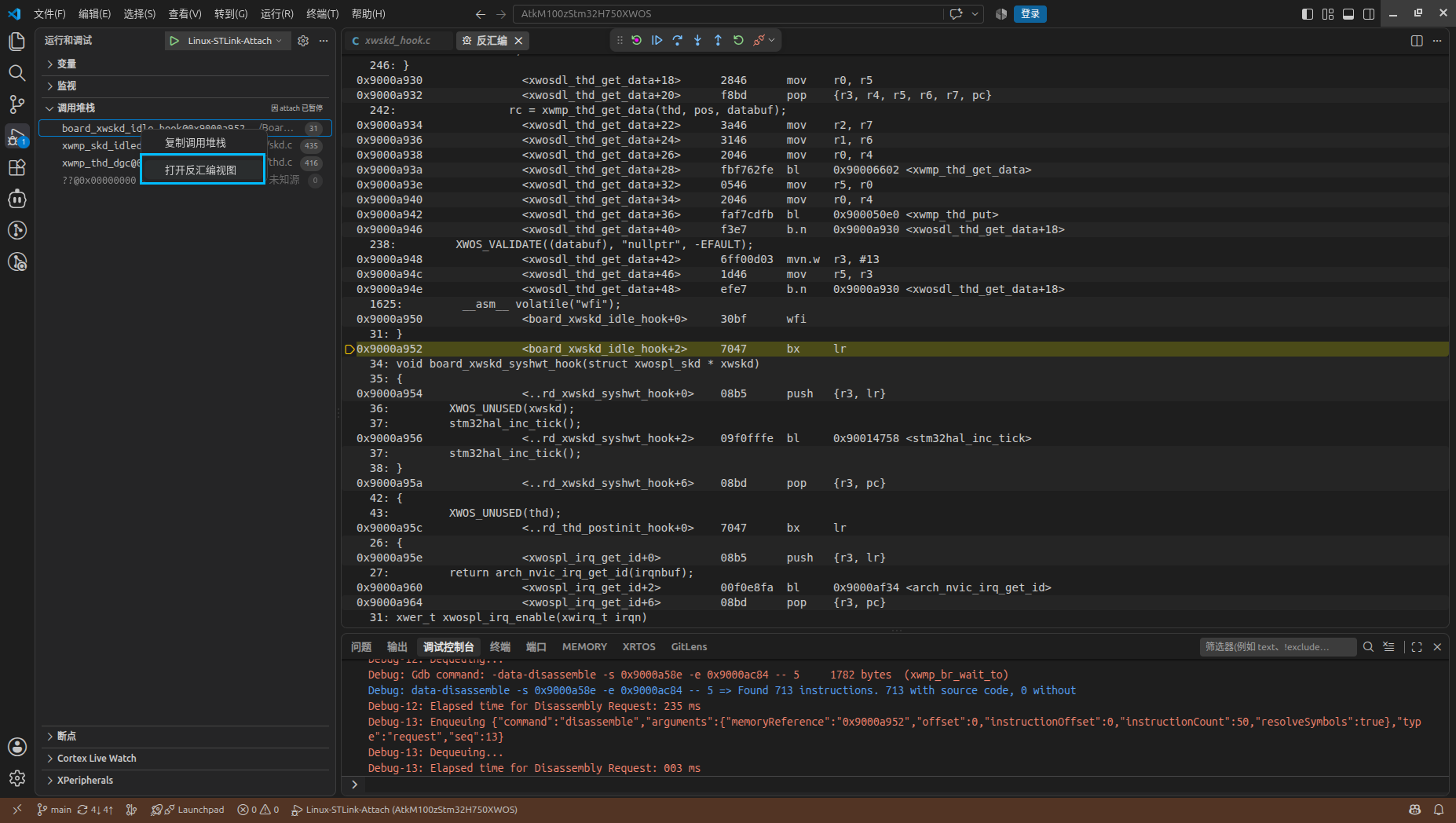Synchronize changes 4↓ 4↑ in status bar
This screenshot has width=1456, height=823.
tap(96, 810)
